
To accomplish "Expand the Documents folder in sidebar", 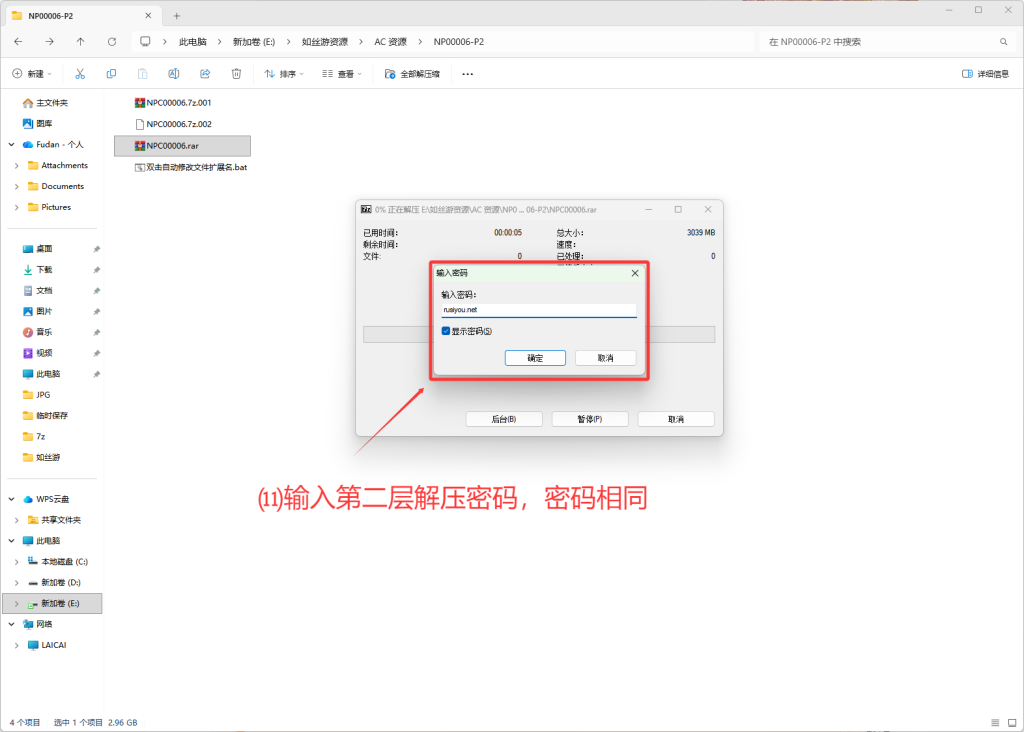I will [17, 187].
